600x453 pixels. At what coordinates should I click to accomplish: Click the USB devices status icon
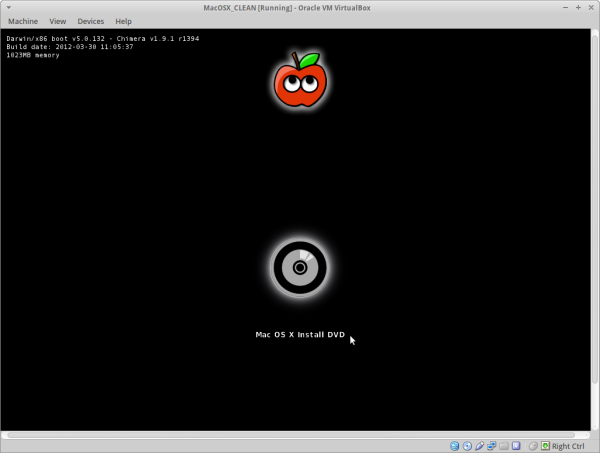tap(479, 446)
